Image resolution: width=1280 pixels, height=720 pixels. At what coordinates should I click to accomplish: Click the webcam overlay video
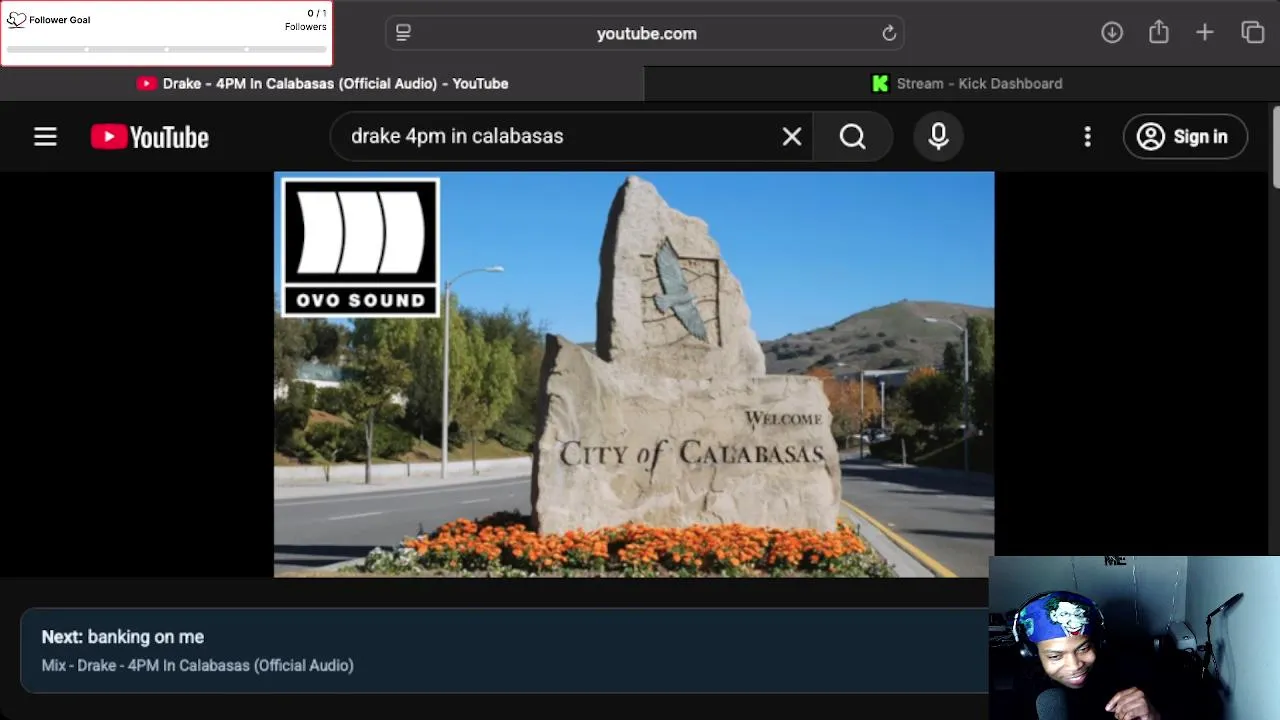pyautogui.click(x=1134, y=638)
